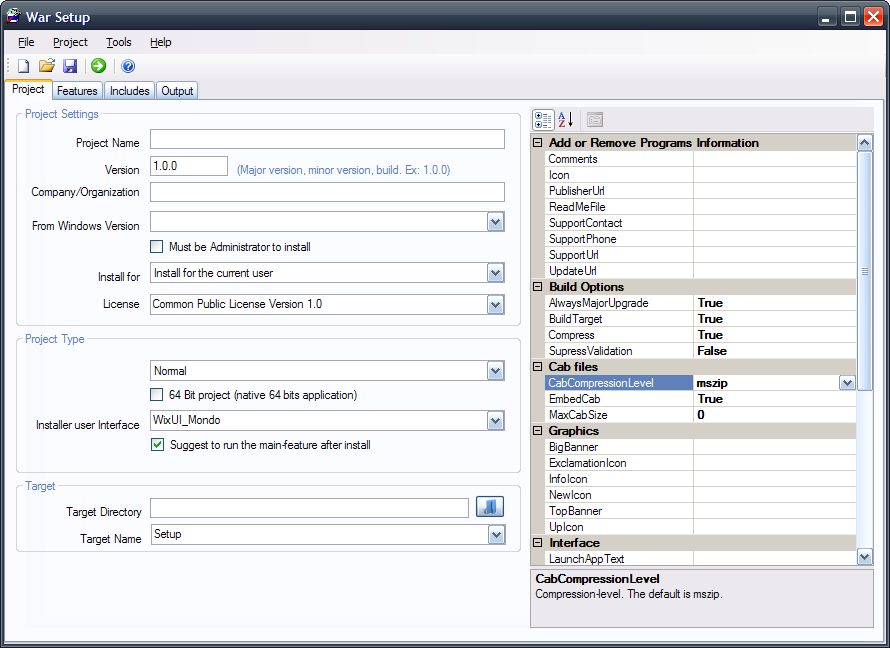The width and height of the screenshot is (890, 648).
Task: Select the SupportUrl property row
Action: [700, 255]
